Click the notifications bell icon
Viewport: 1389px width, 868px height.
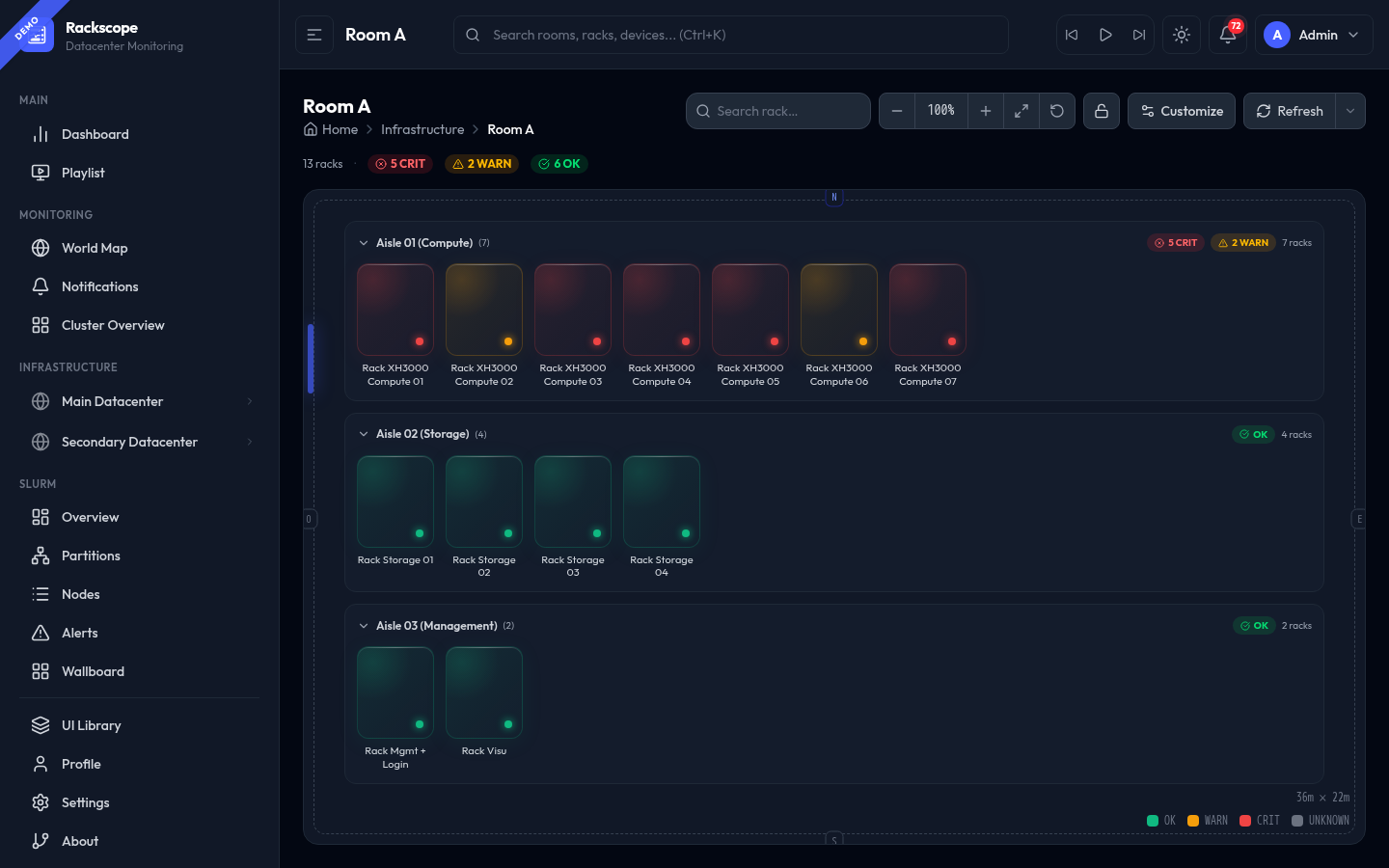(1227, 35)
